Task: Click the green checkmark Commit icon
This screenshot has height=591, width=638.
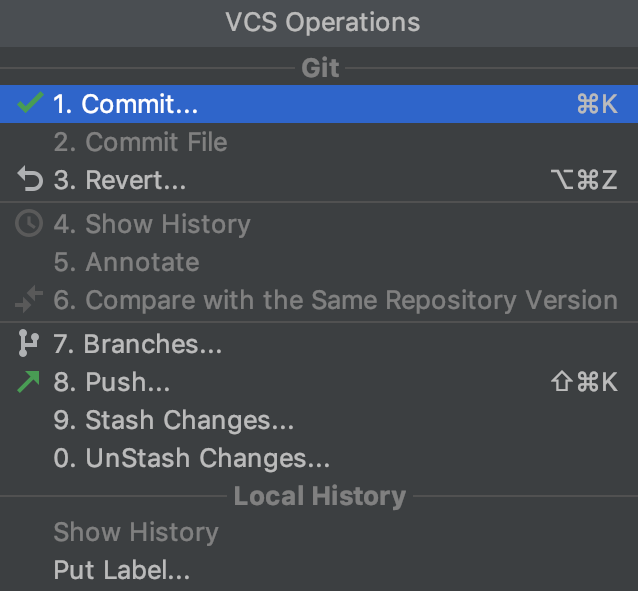Action: click(x=31, y=103)
